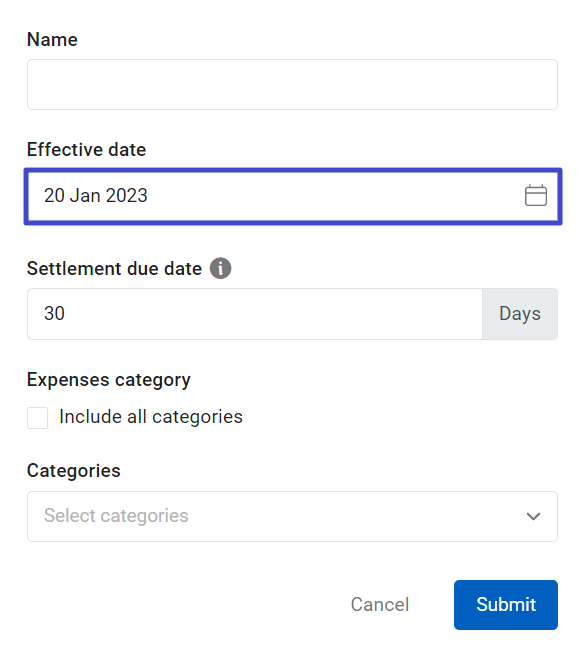The image size is (585, 651).
Task: Click the Effective date label
Action: 86,149
